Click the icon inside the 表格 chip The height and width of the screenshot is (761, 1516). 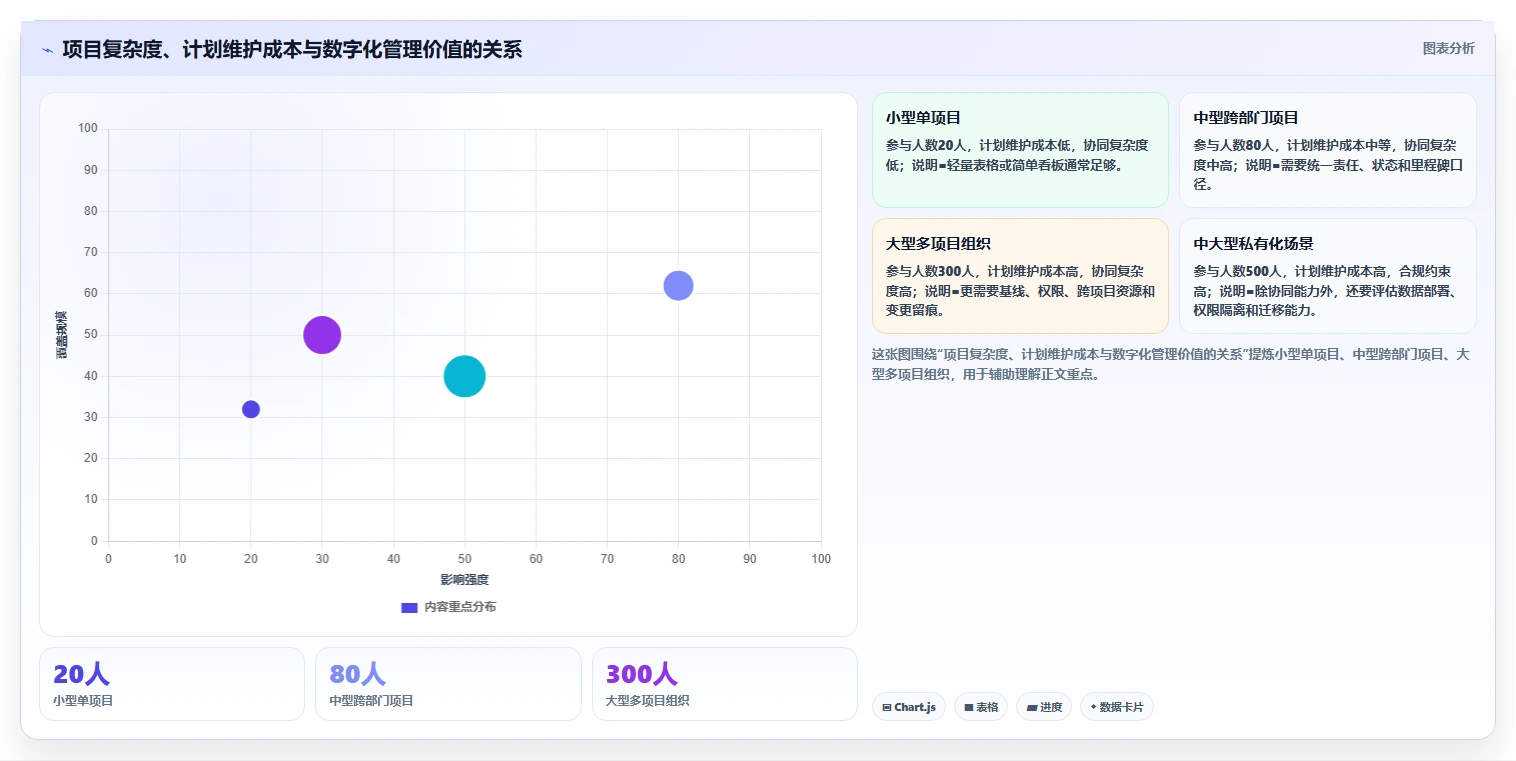[x=969, y=708]
